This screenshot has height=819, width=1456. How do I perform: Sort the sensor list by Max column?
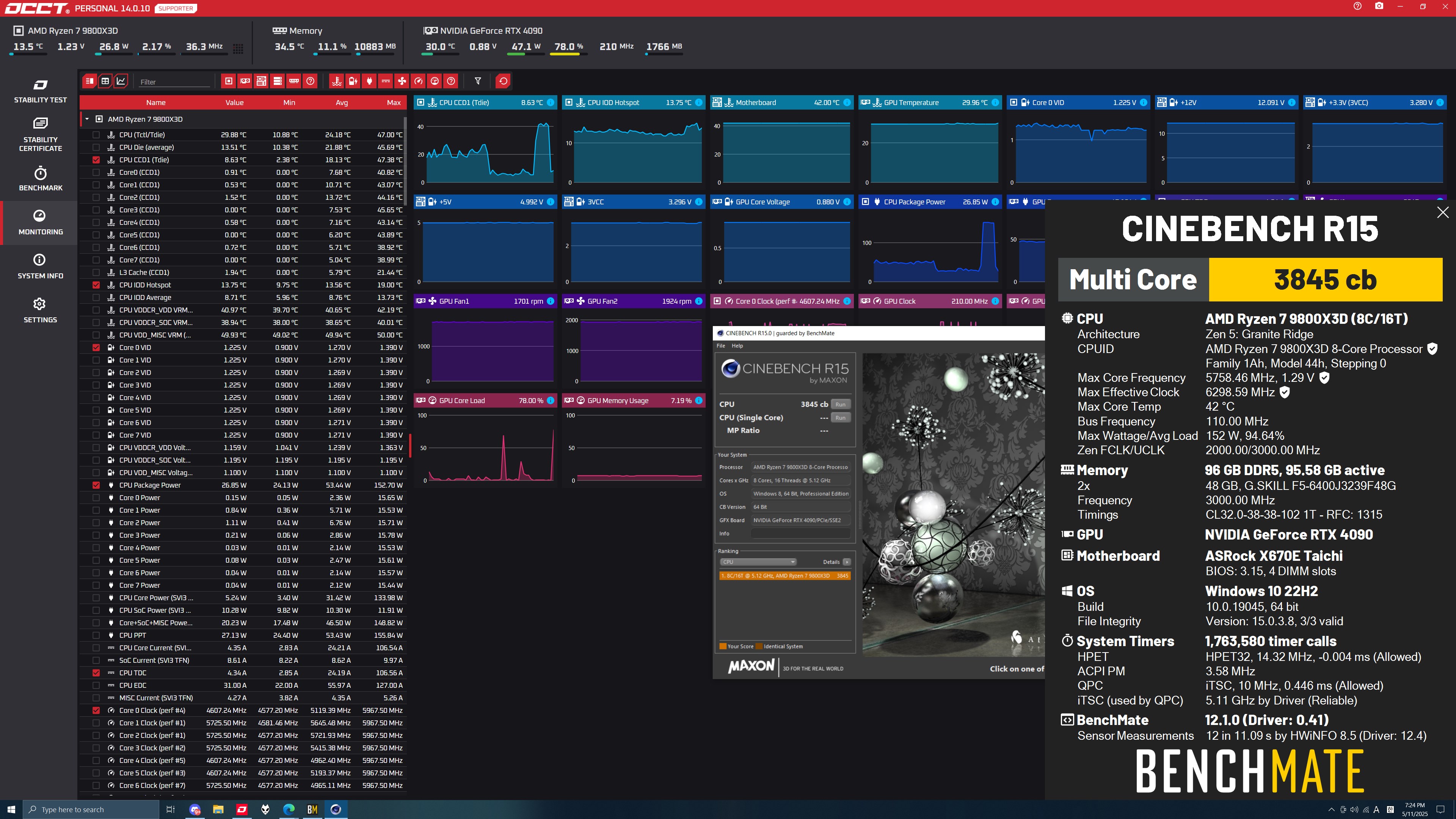(394, 102)
